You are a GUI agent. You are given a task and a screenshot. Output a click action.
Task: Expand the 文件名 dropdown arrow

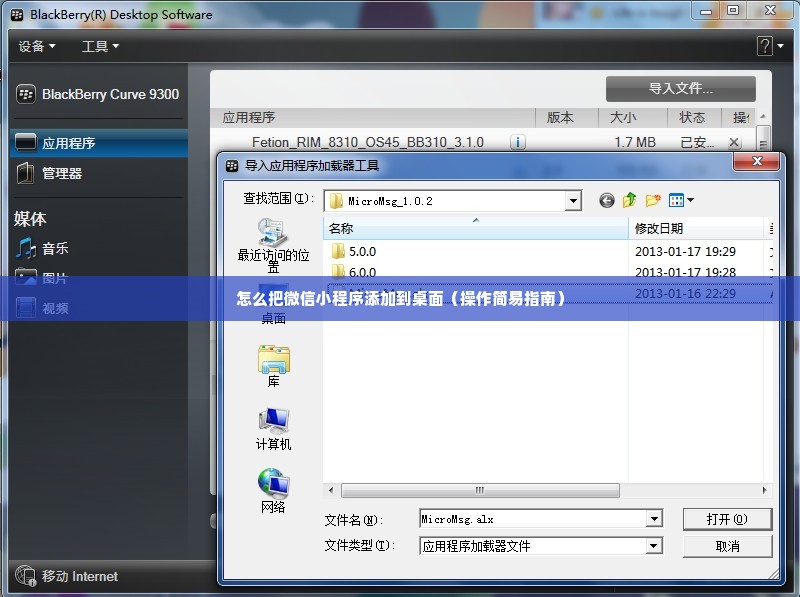click(x=654, y=519)
